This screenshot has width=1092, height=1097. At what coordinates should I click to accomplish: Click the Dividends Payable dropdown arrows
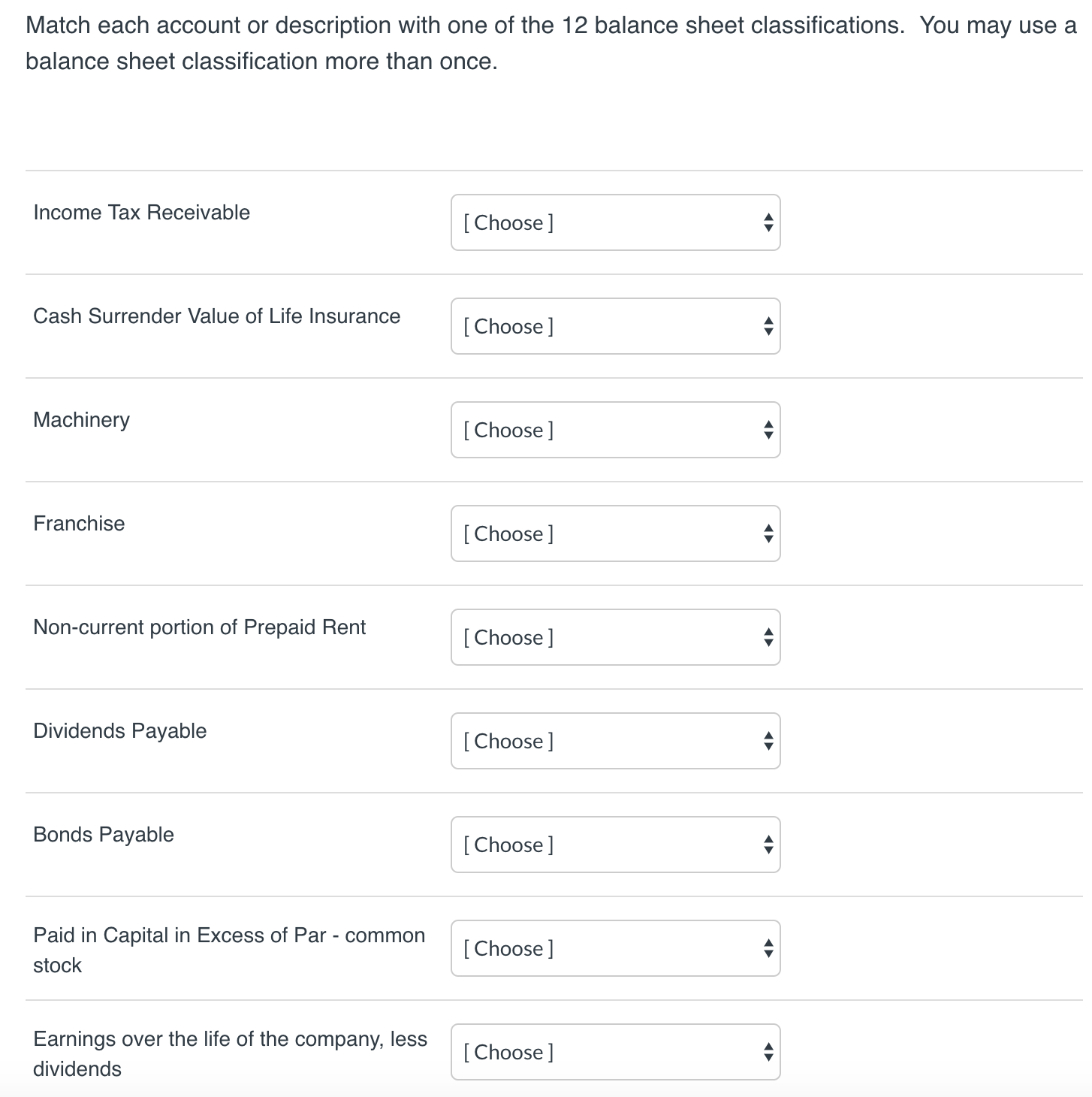pos(768,741)
